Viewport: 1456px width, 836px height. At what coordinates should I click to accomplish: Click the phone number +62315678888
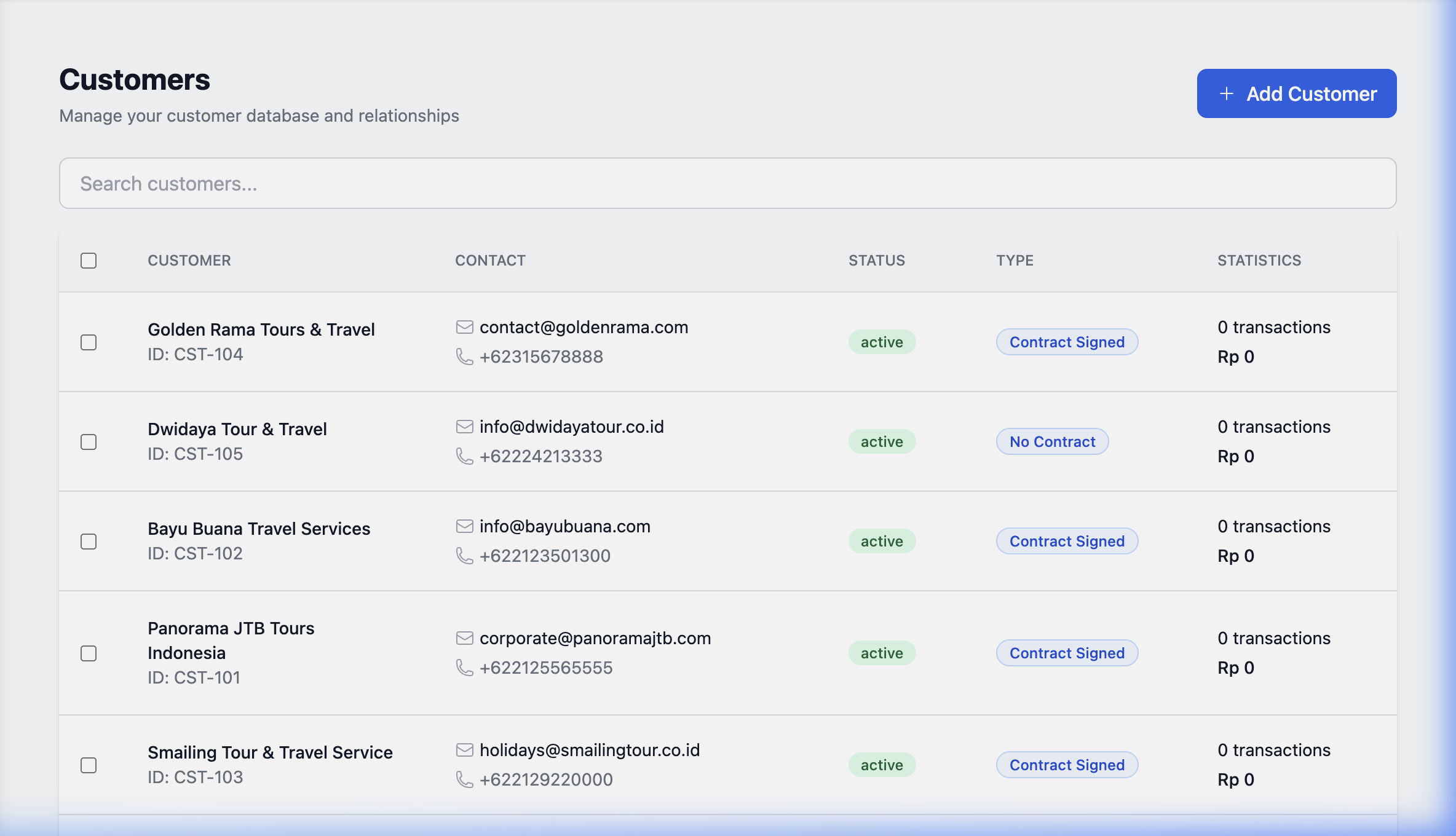(x=541, y=357)
